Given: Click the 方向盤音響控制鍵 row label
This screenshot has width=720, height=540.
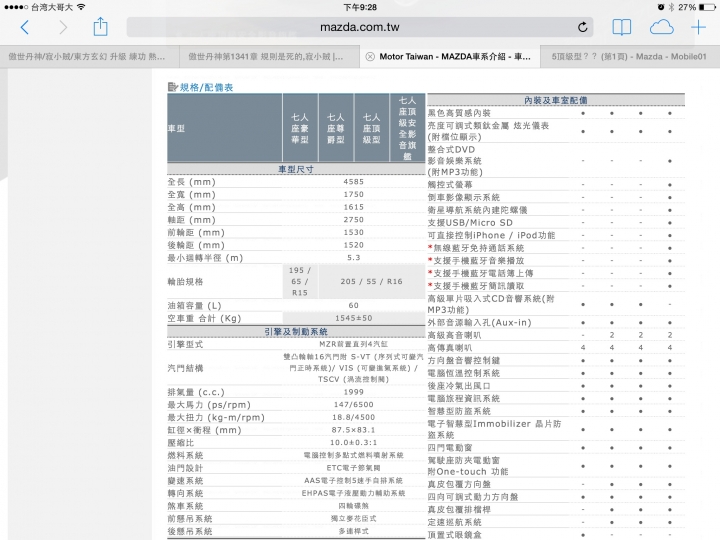Looking at the screenshot, I should tap(464, 360).
